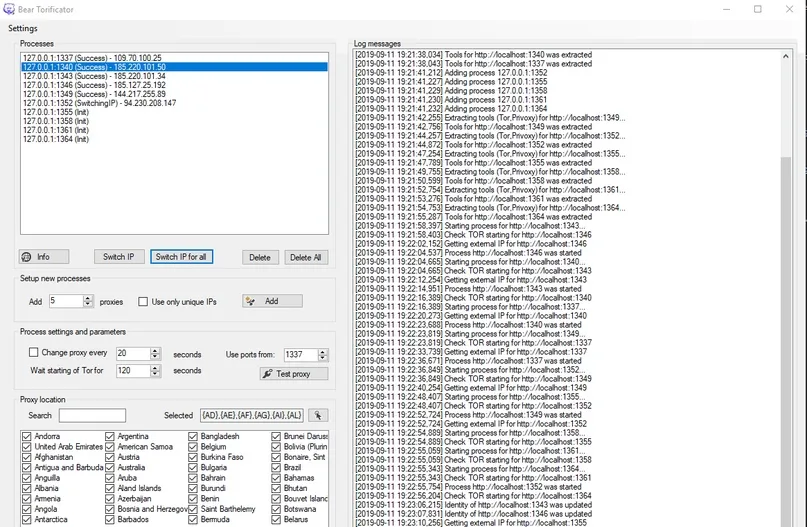Viewport: 807px width, 527px height.
Task: Uncheck the Argentina country checkbox
Action: click(110, 437)
